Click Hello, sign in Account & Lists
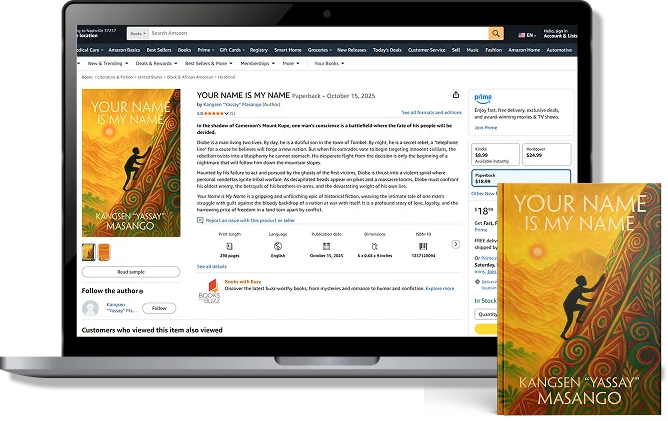The image size is (668, 421). coord(560,34)
